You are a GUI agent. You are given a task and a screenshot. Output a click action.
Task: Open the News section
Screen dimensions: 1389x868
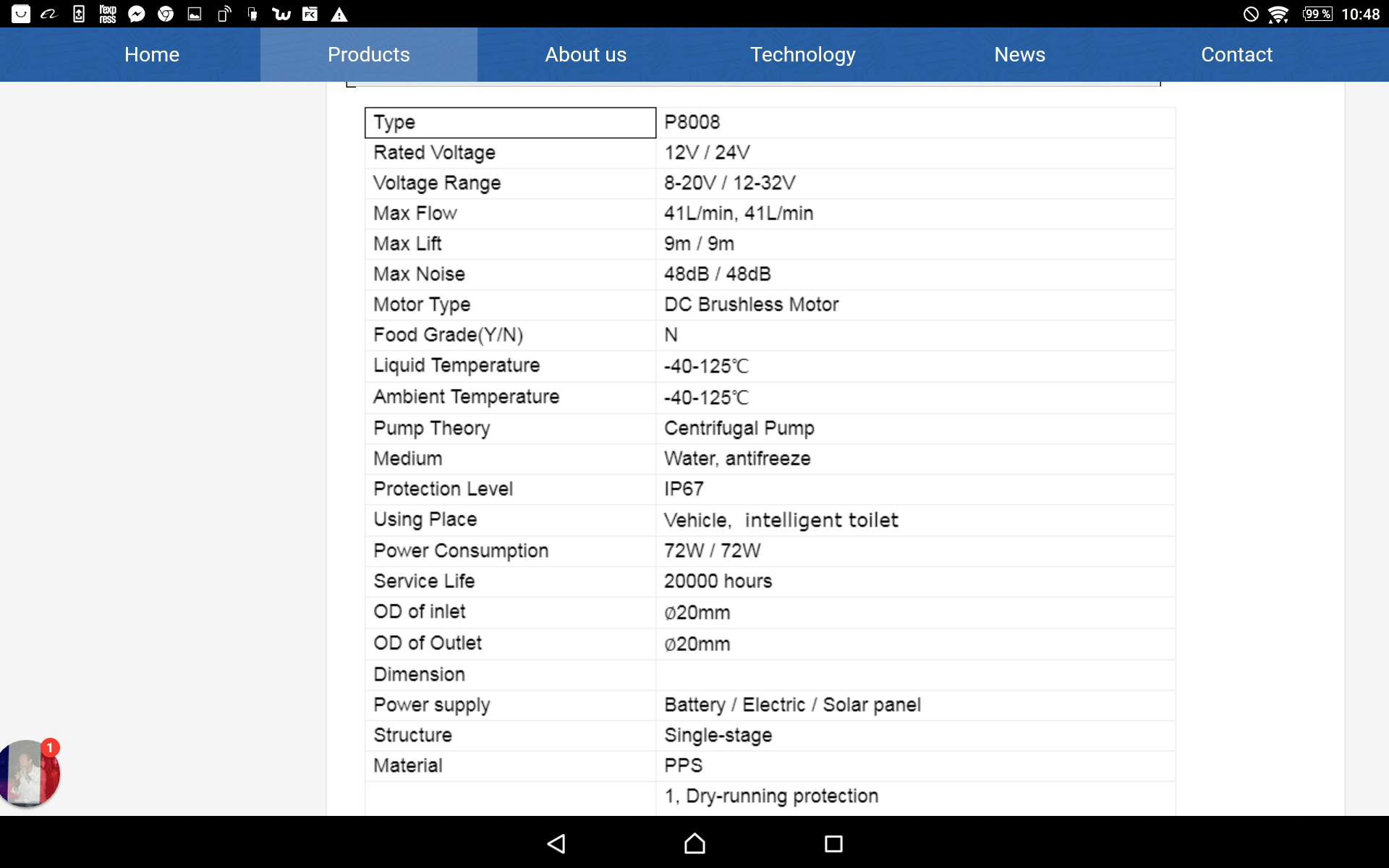pos(1020,54)
